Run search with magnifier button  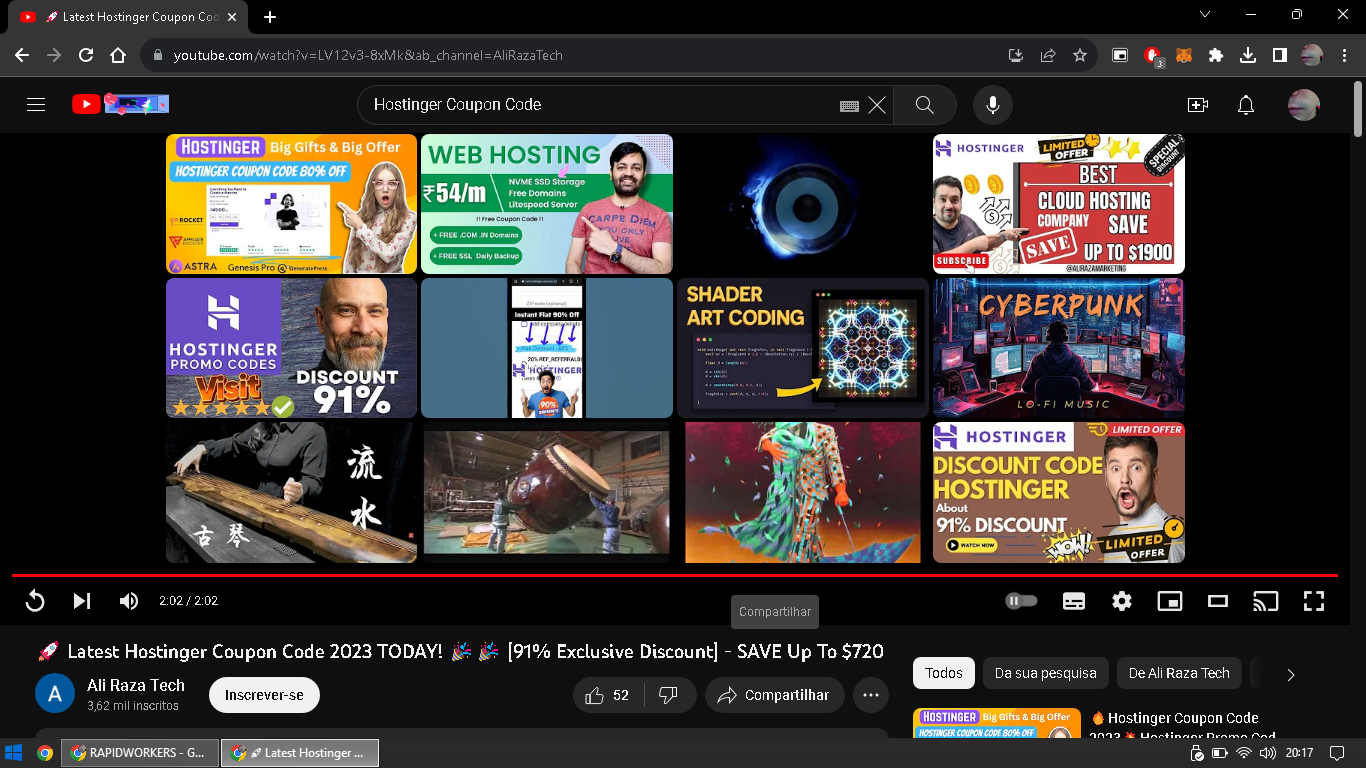point(925,105)
